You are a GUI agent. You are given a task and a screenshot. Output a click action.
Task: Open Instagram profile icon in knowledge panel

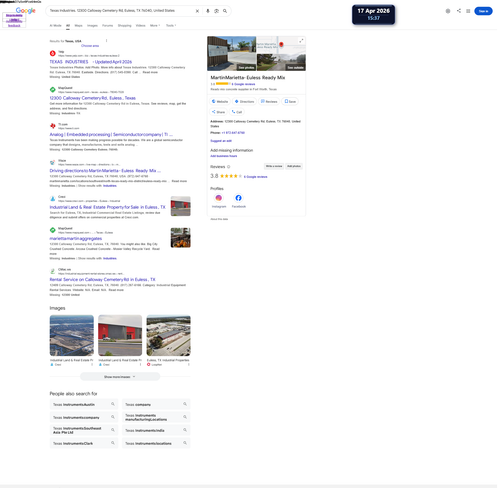coord(219,198)
